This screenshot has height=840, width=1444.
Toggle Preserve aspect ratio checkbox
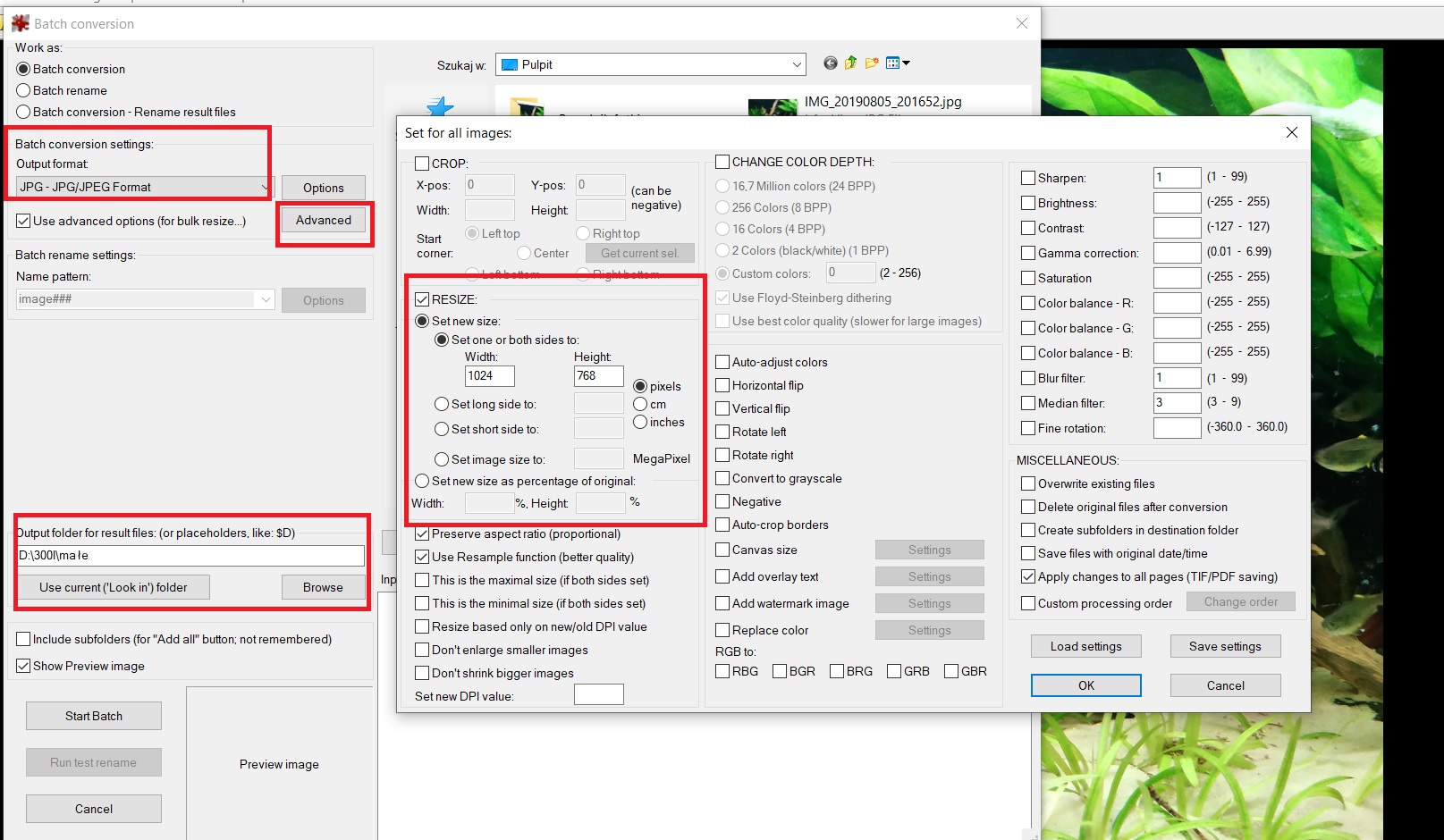pos(422,534)
